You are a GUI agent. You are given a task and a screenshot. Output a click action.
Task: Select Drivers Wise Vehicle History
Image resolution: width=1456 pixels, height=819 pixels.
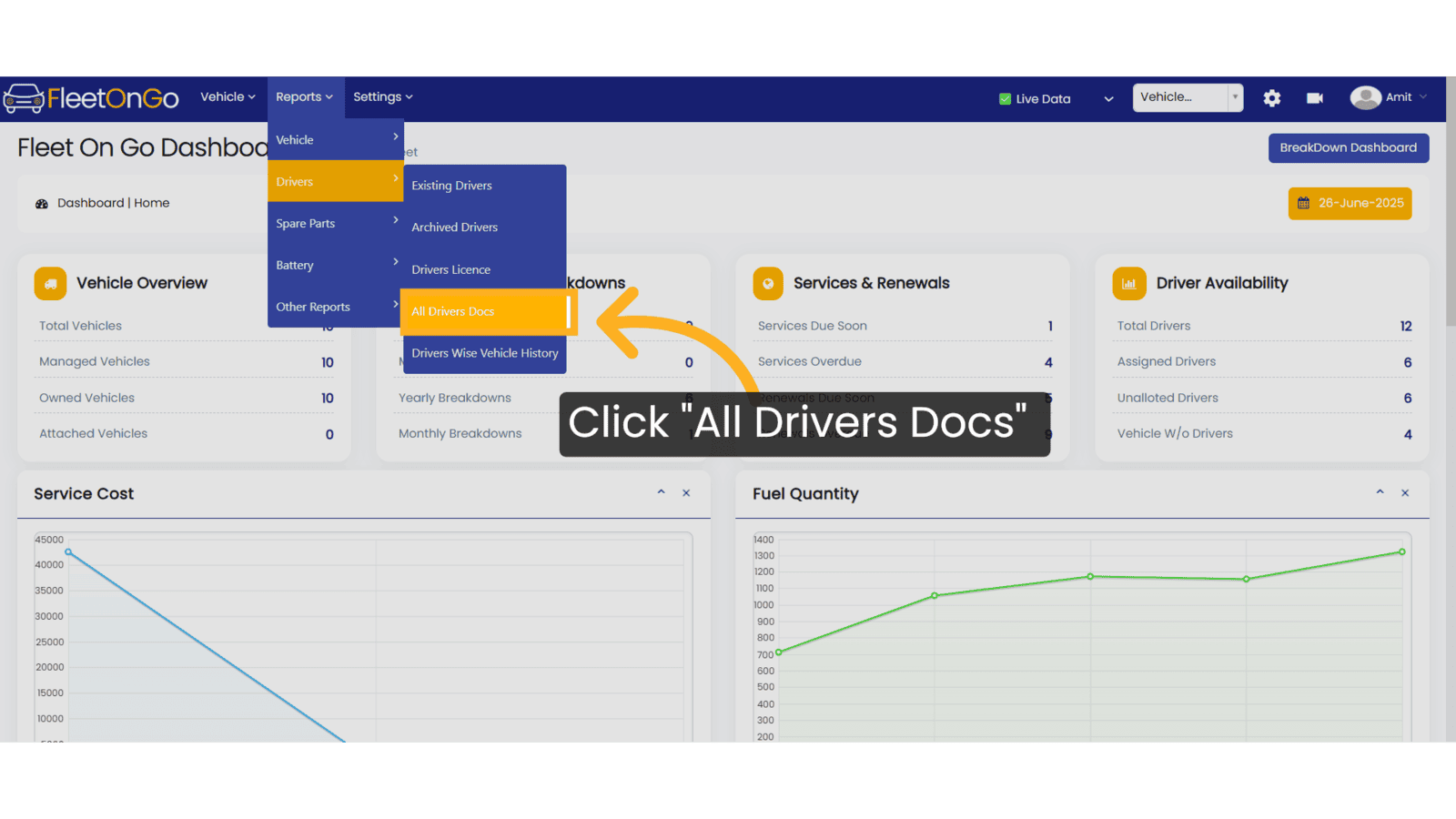point(484,353)
